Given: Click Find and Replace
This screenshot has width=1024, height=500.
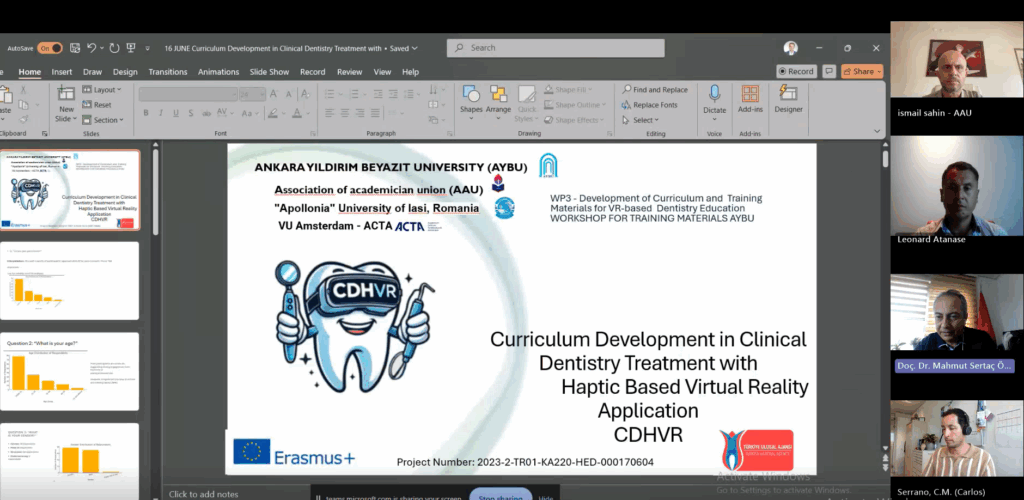Looking at the screenshot, I should click(654, 90).
